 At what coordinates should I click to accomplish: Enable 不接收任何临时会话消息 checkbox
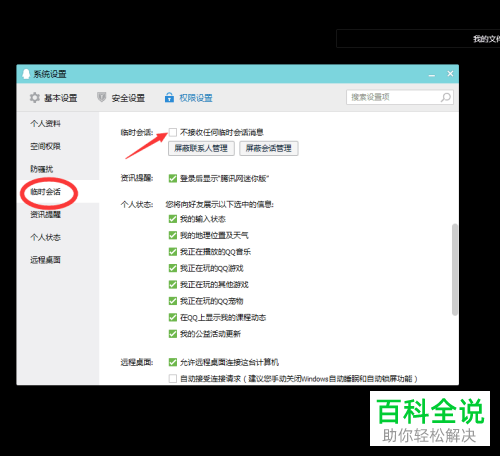(173, 132)
